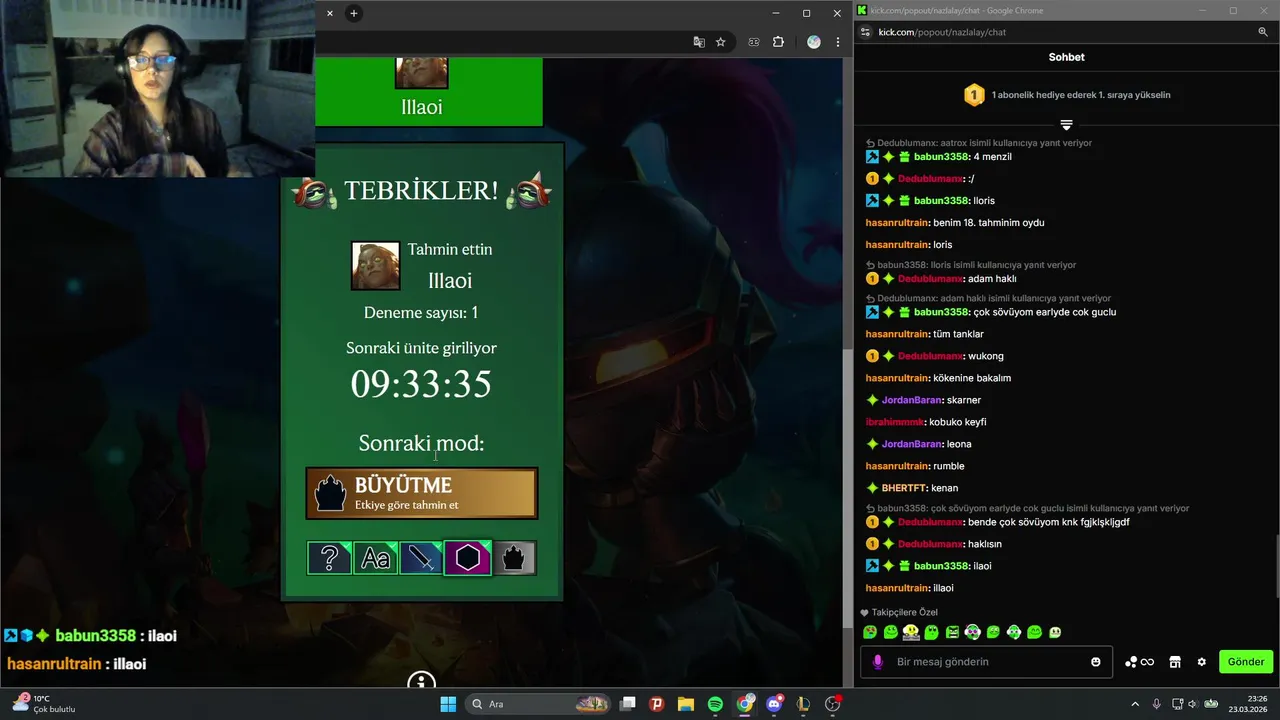Select the Quote mode Aa icon
This screenshot has width=1280, height=720.
pos(375,558)
